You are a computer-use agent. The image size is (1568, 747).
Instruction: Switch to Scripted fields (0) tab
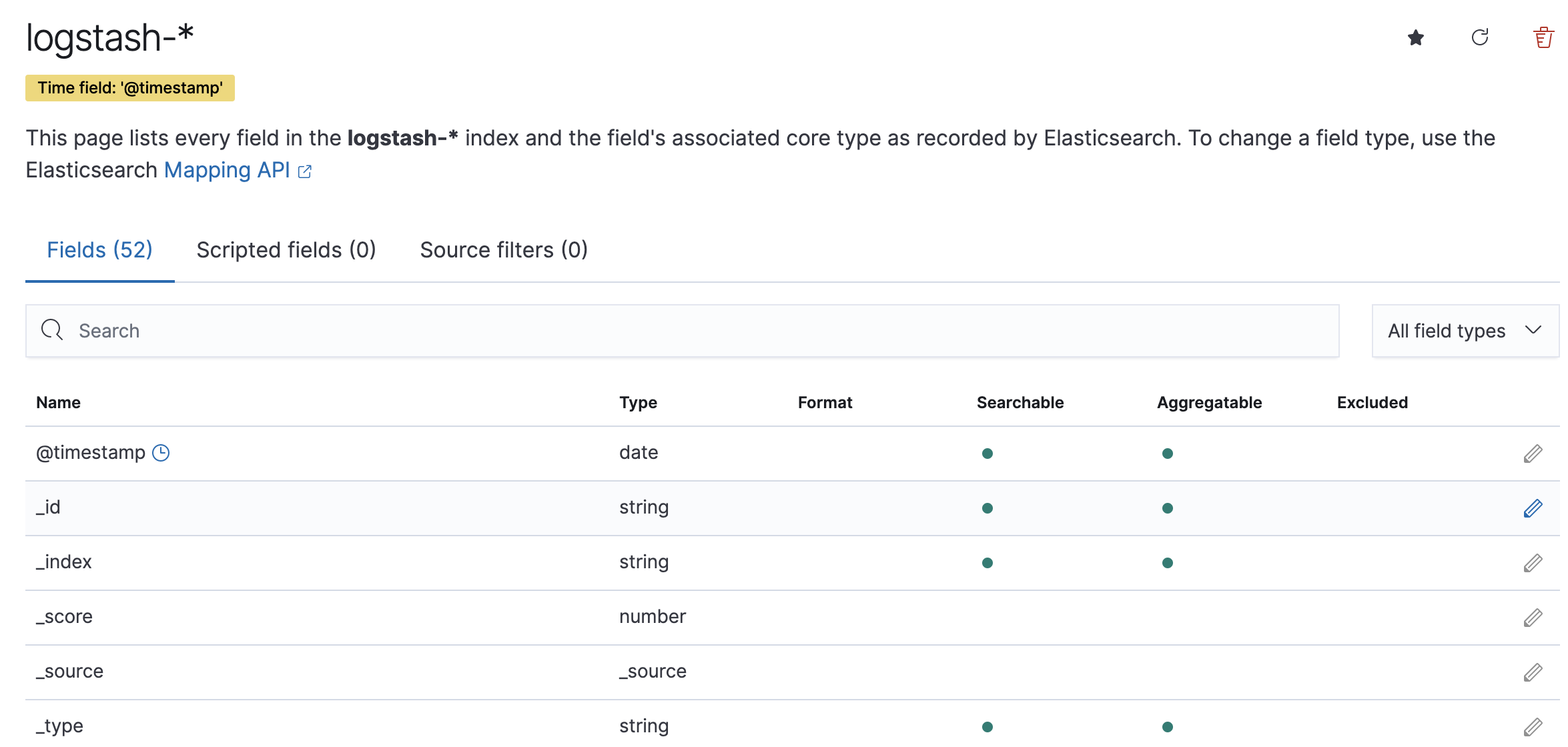(x=286, y=250)
